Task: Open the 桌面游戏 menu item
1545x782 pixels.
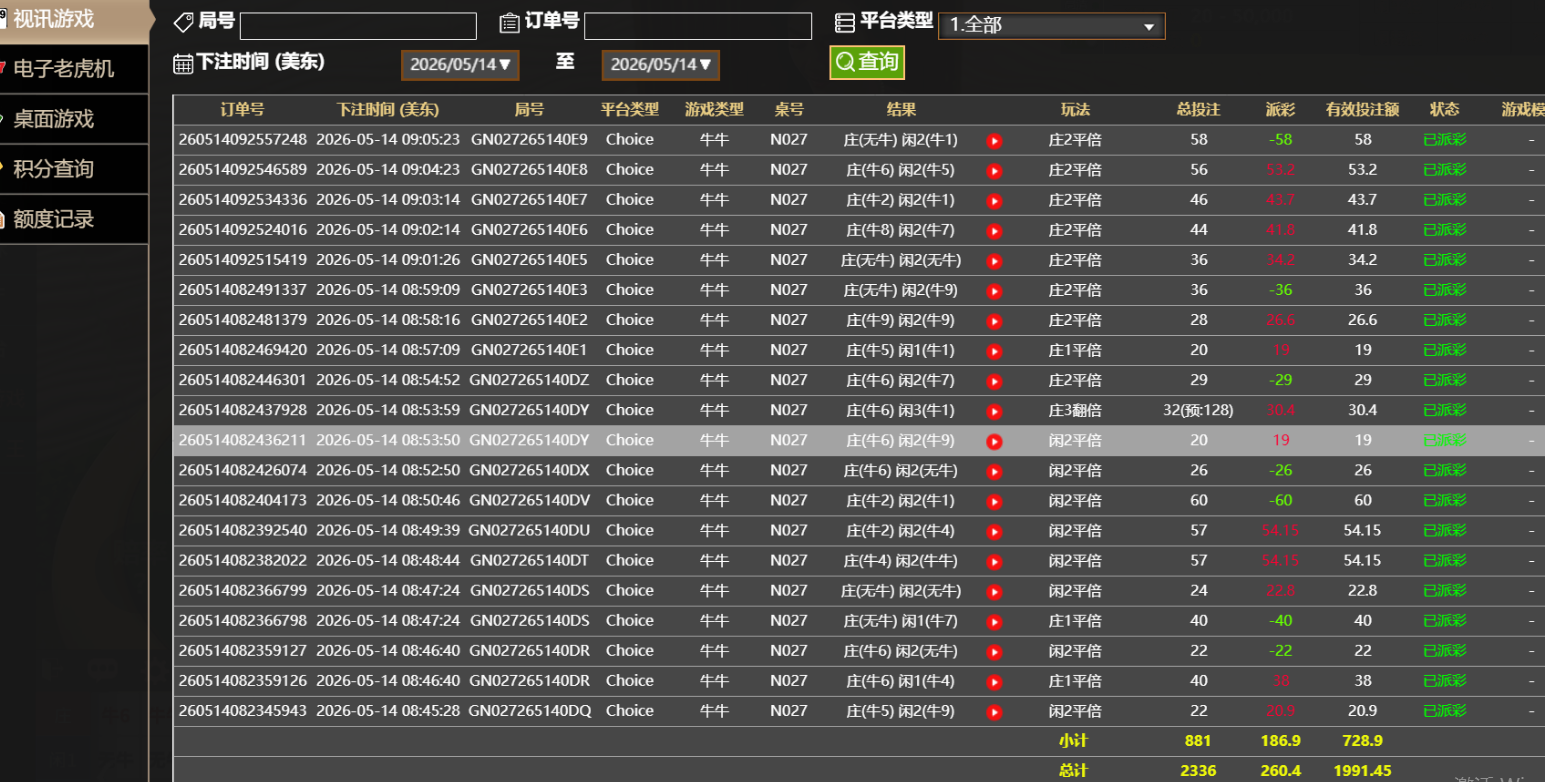Action: [x=72, y=119]
